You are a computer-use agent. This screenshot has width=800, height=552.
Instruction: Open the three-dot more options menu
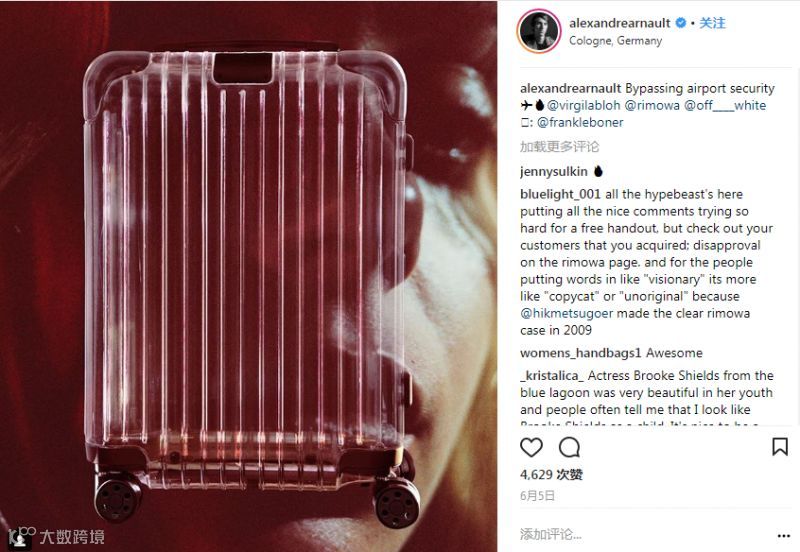point(784,536)
